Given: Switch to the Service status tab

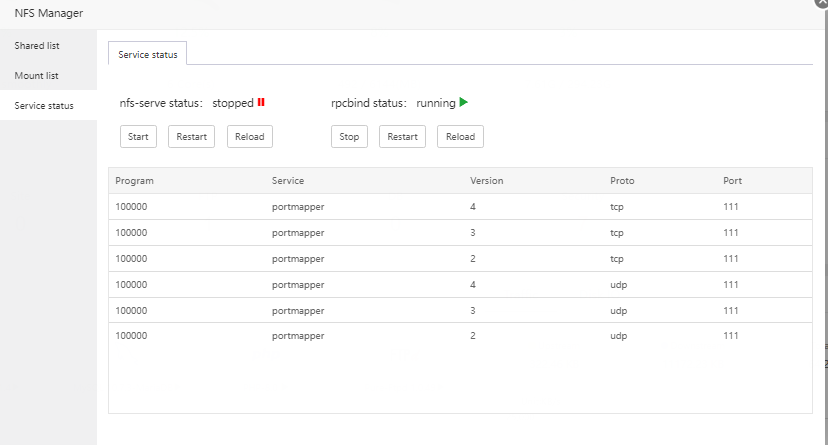Looking at the screenshot, I should pos(148,55).
